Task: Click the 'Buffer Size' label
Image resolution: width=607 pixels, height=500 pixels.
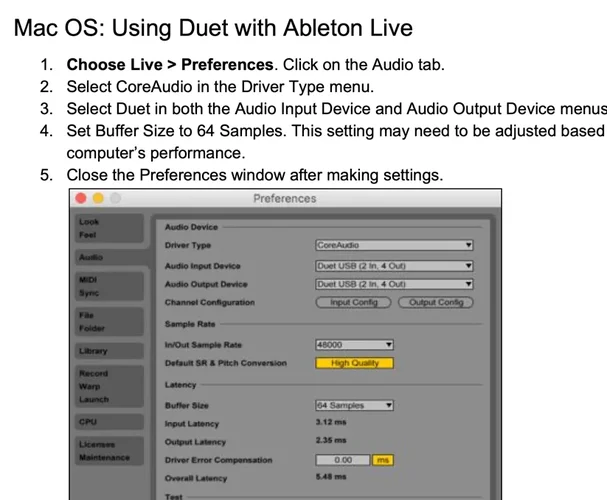Action: coord(187,405)
